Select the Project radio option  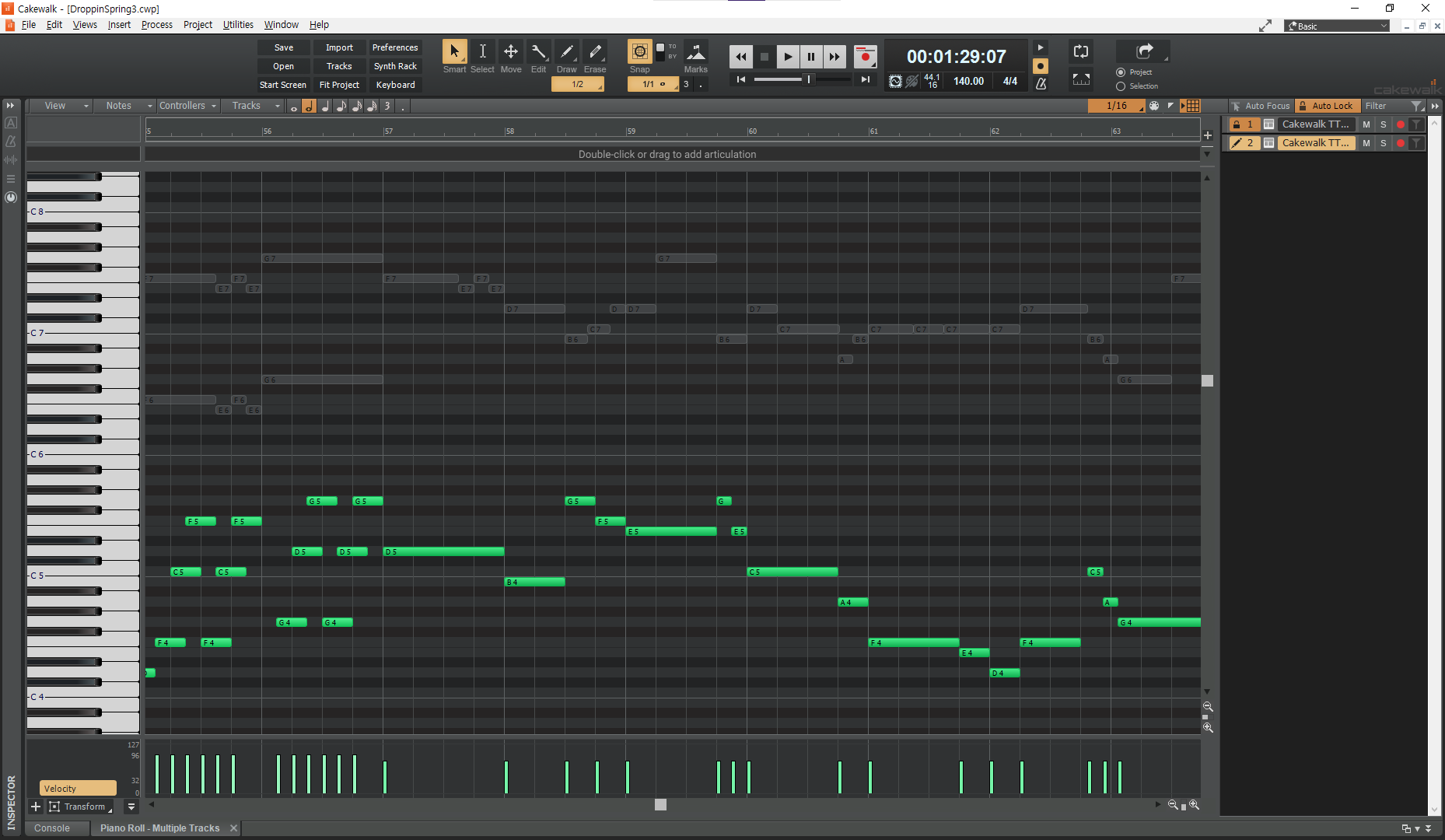pos(1121,72)
